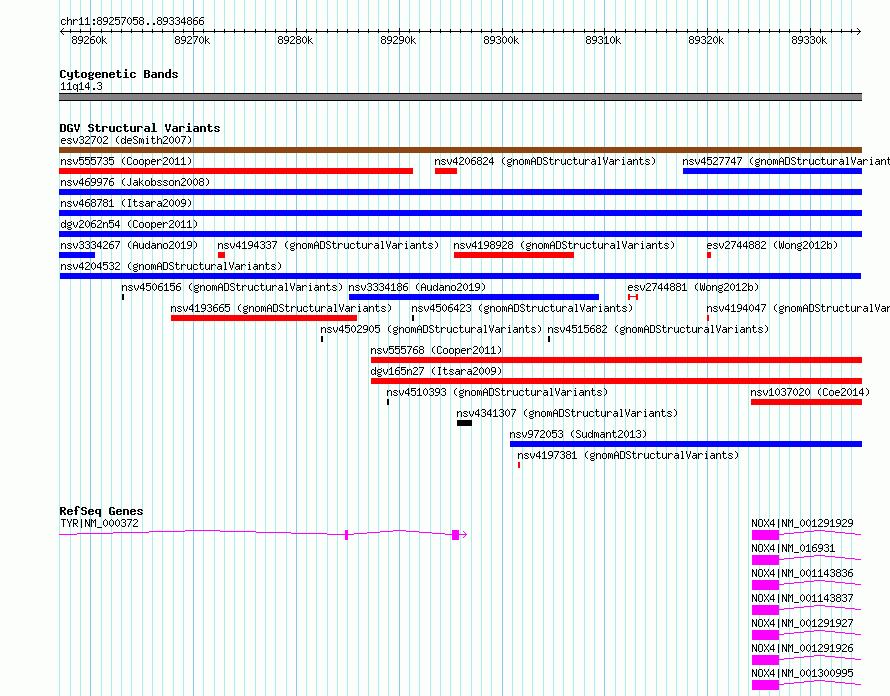890x696 pixels.
Task: Click the Cytogenetic Bands track title
Action: [119, 74]
